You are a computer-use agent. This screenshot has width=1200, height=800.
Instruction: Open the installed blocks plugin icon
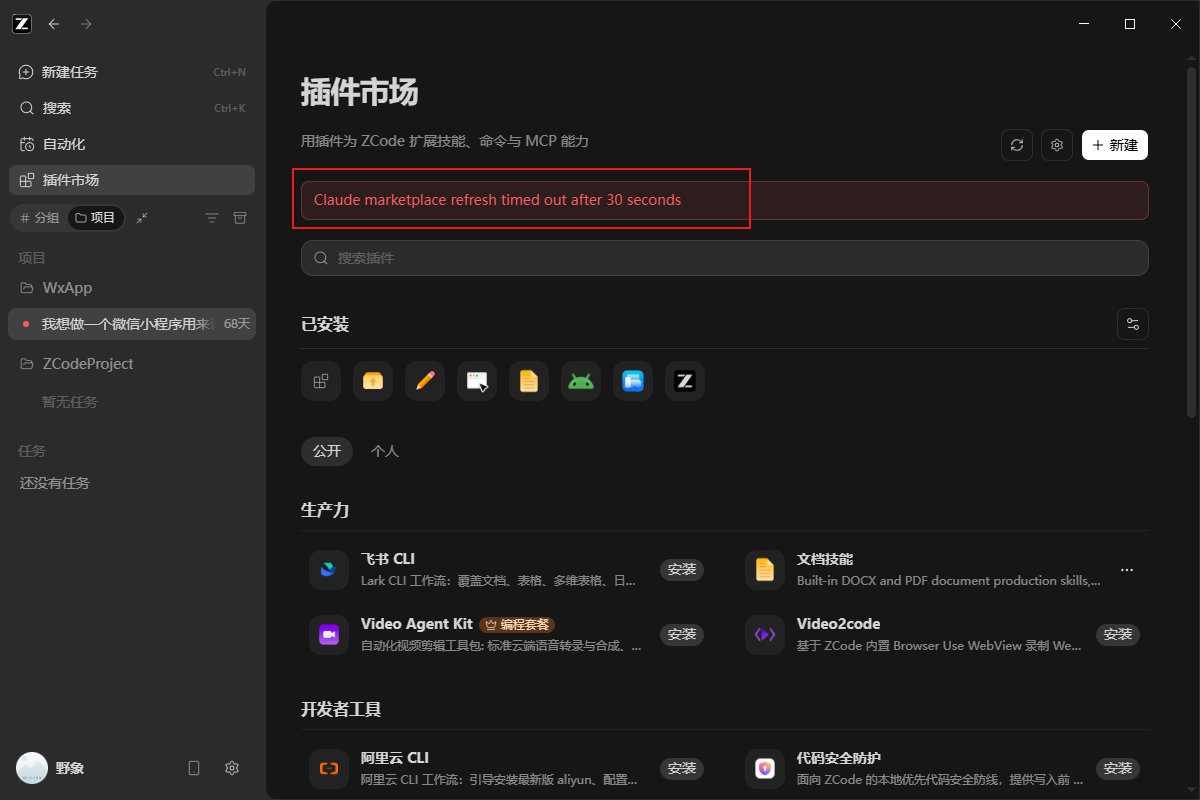tap(321, 381)
